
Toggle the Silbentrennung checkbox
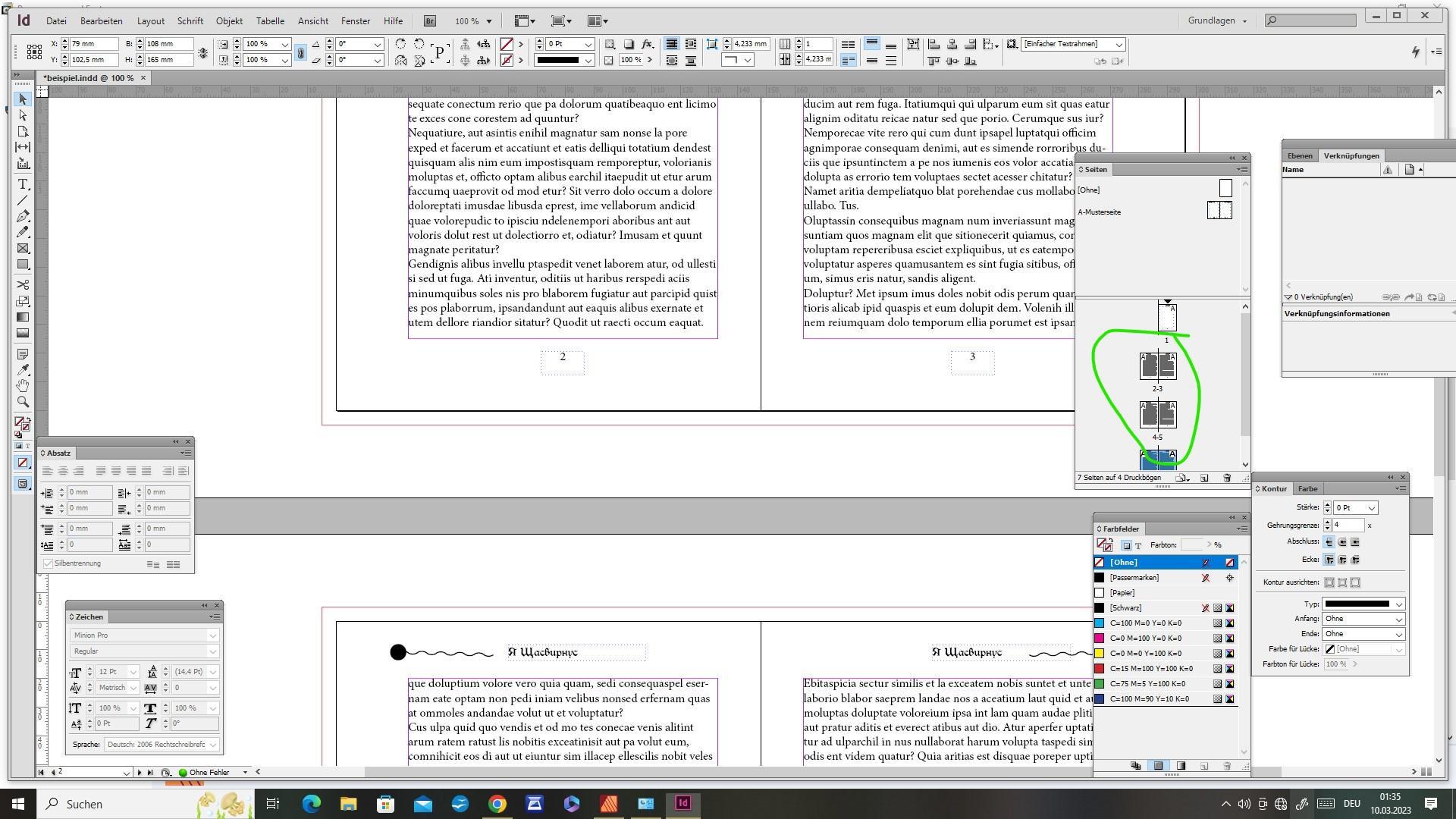point(49,563)
